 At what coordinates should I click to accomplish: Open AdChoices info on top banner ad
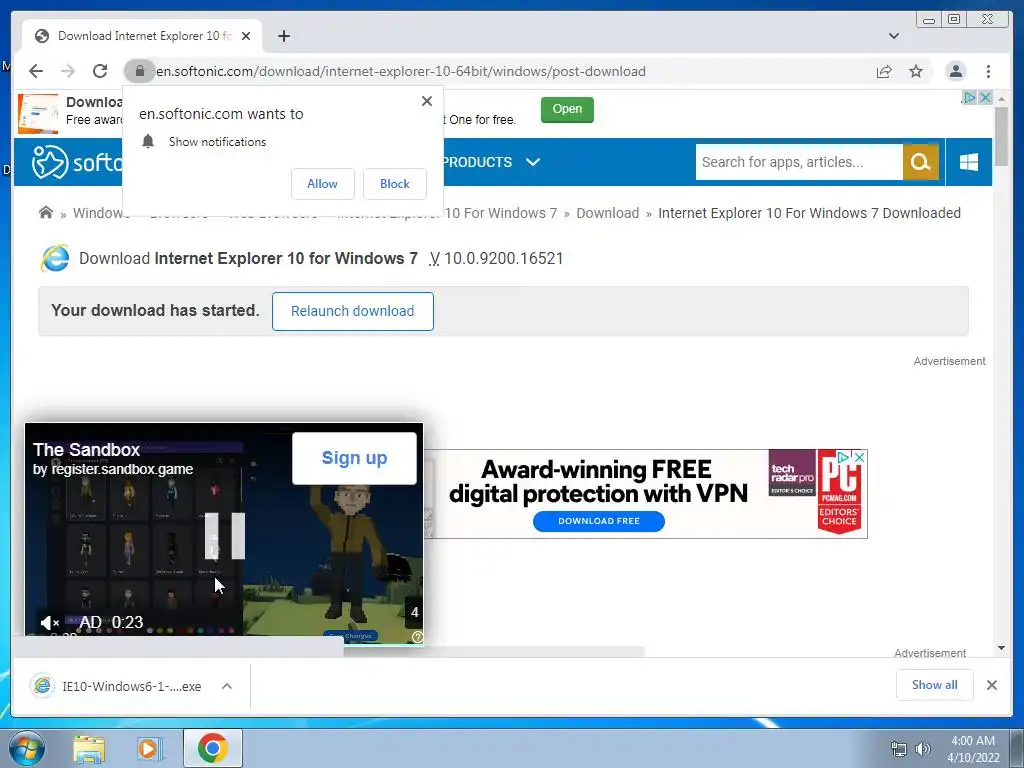pyautogui.click(x=970, y=97)
